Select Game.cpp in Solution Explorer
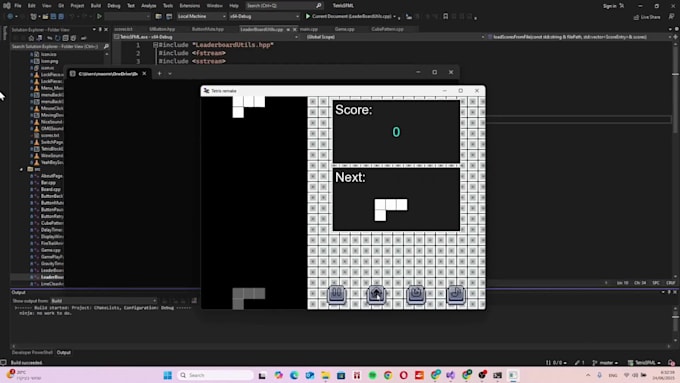Image resolution: width=680 pixels, height=383 pixels. (51, 250)
